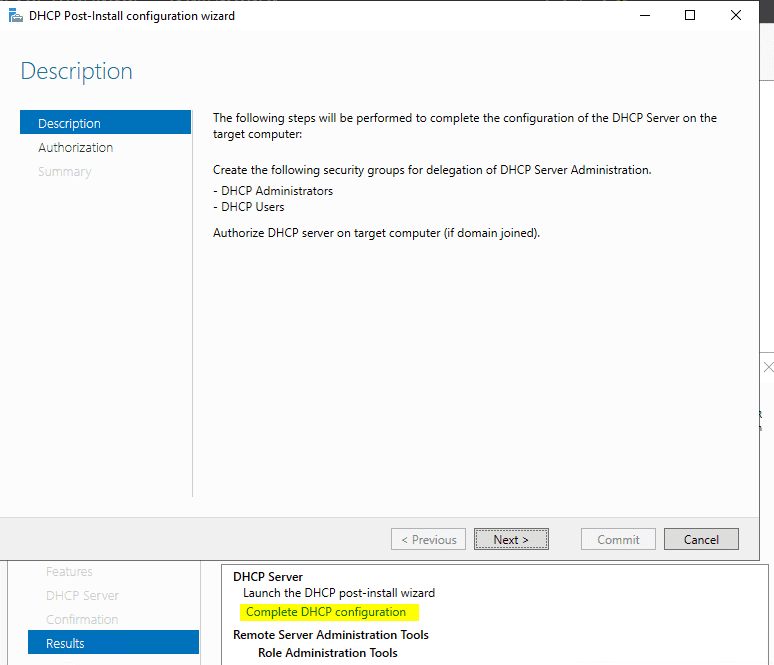Image resolution: width=774 pixels, height=665 pixels.
Task: Select Confirmation in the background wizard sidebar
Action: pyautogui.click(x=82, y=619)
